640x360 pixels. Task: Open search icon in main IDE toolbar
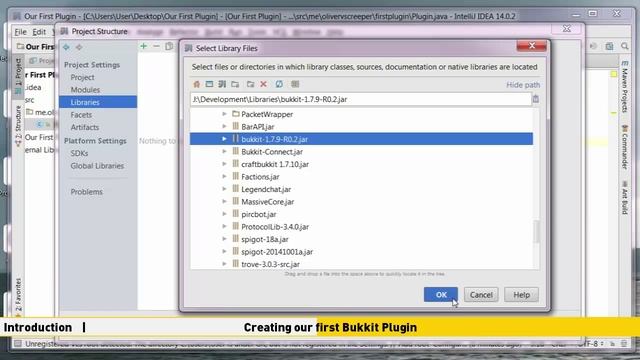pos(625,46)
